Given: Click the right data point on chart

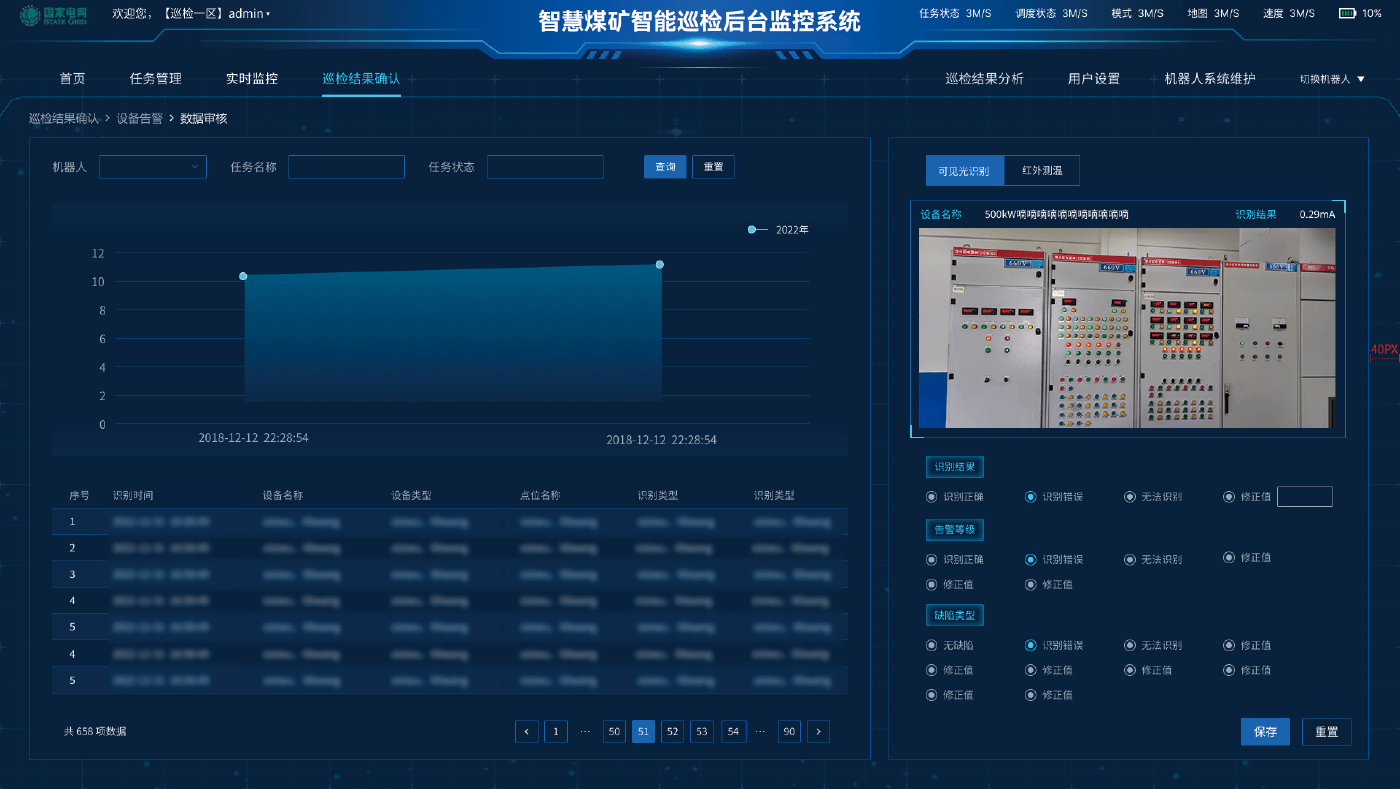Looking at the screenshot, I should [660, 264].
